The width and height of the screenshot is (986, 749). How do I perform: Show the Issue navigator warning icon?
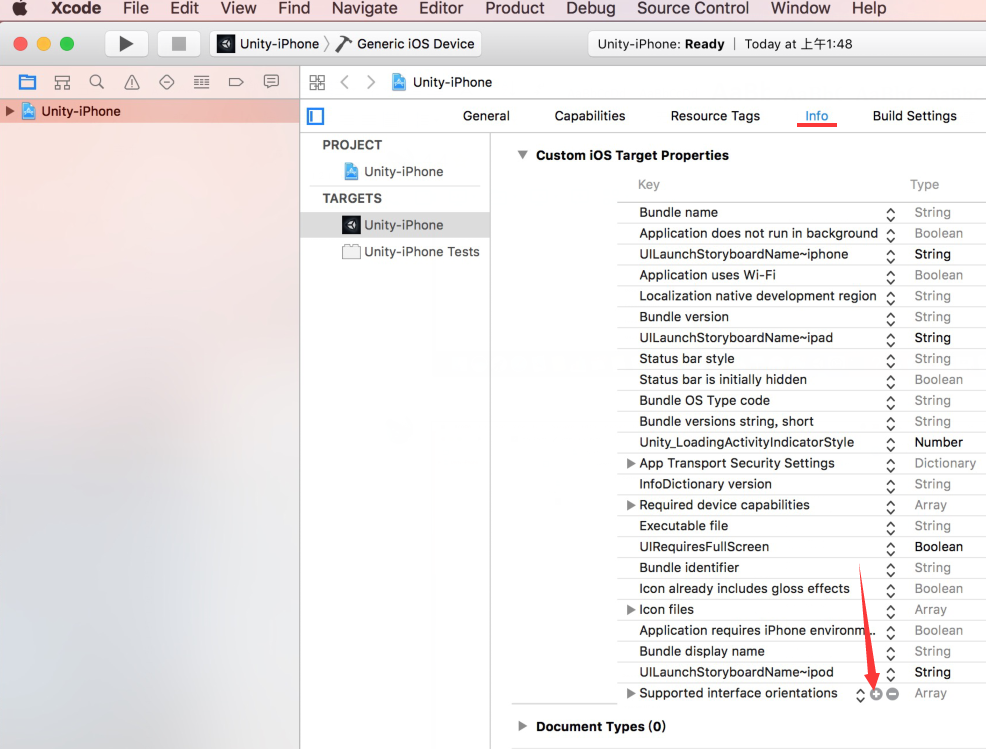pos(132,82)
